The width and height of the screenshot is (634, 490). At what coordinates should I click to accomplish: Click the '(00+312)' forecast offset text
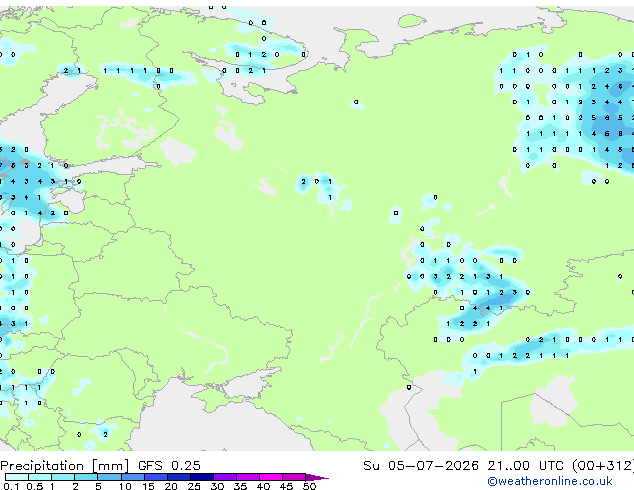pos(603,466)
